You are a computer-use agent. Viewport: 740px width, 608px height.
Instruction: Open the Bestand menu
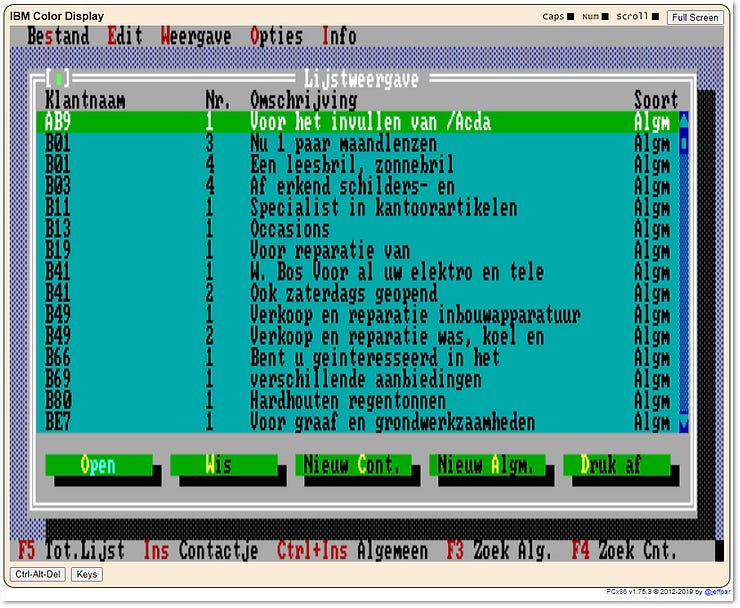[x=58, y=36]
